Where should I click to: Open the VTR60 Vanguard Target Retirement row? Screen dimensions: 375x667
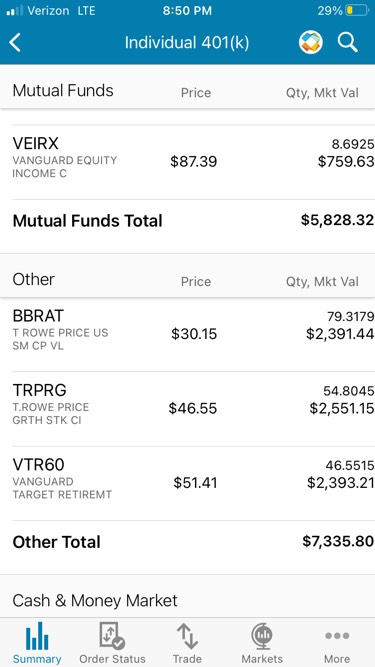click(x=188, y=483)
